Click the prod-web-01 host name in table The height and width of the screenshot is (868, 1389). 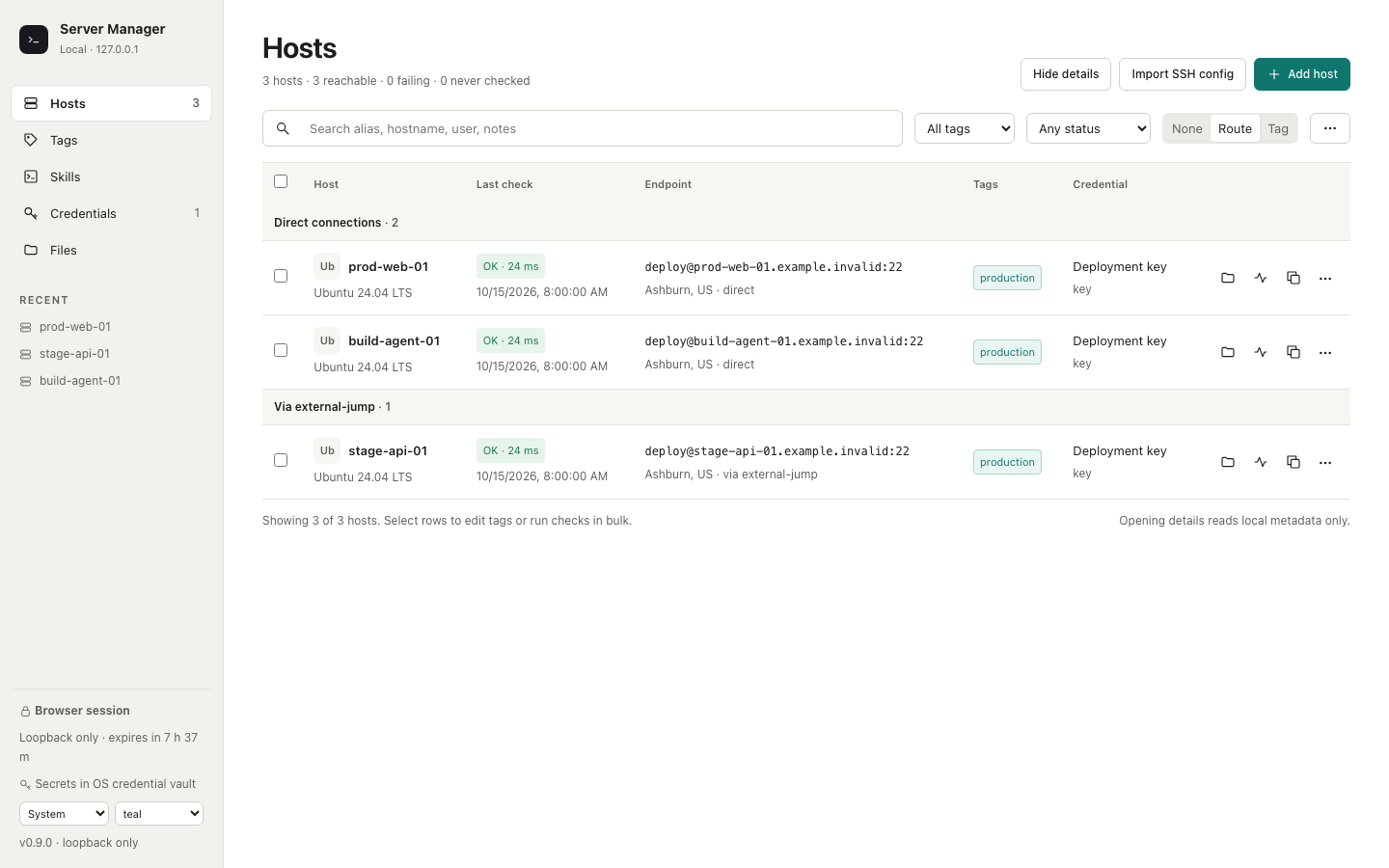pos(388,266)
